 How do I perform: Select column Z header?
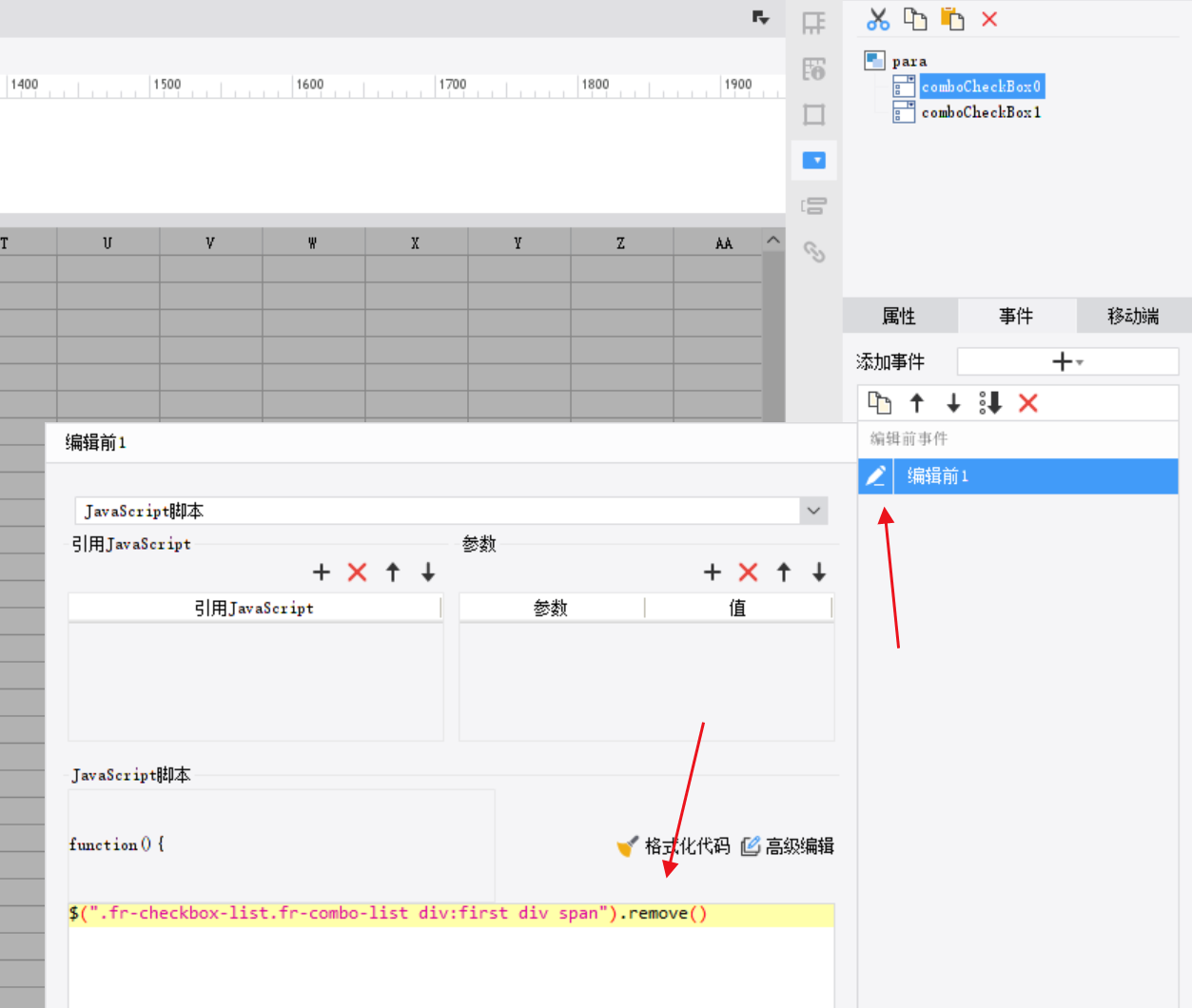621,242
